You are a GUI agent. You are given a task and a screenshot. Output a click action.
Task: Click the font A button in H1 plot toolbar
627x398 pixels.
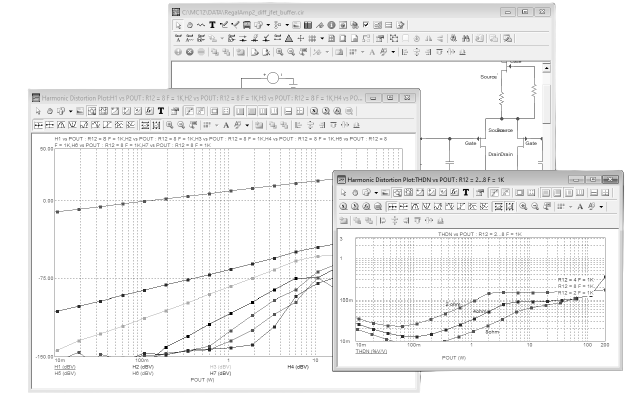pyautogui.click(x=226, y=125)
